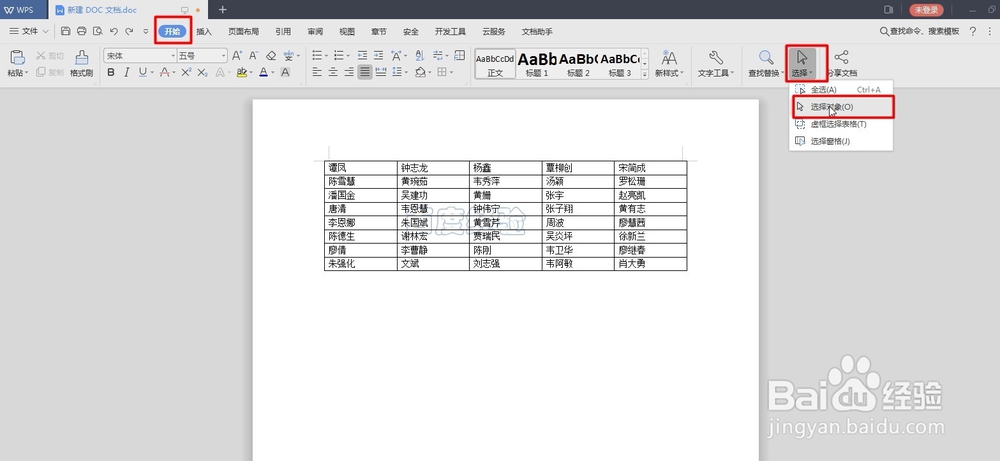Viewport: 1000px width, 461px height.
Task: Switch to the 视图 tab
Action: pos(347,31)
